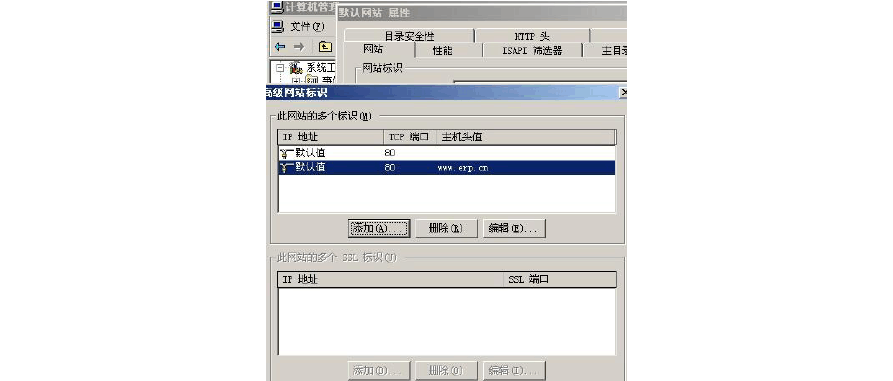This screenshot has width=893, height=381.
Task: Switch to the 网站 tab
Action: point(373,50)
